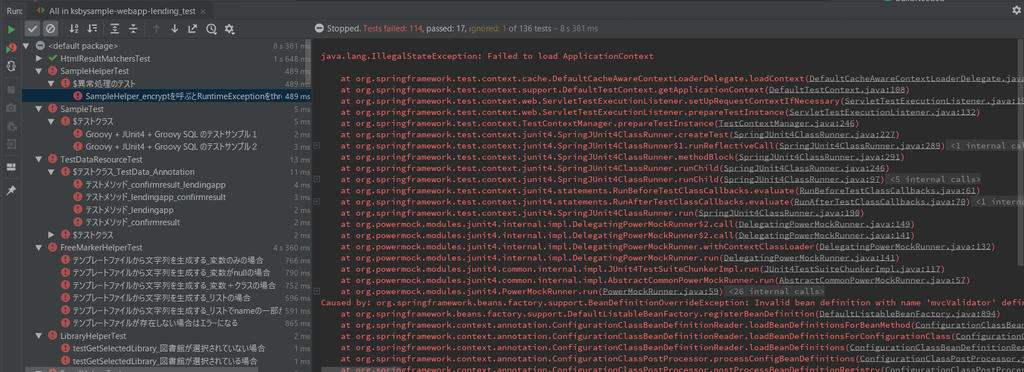Collapse the SampleHelperTest node
This screenshot has width=1024, height=372.
pyautogui.click(x=39, y=70)
